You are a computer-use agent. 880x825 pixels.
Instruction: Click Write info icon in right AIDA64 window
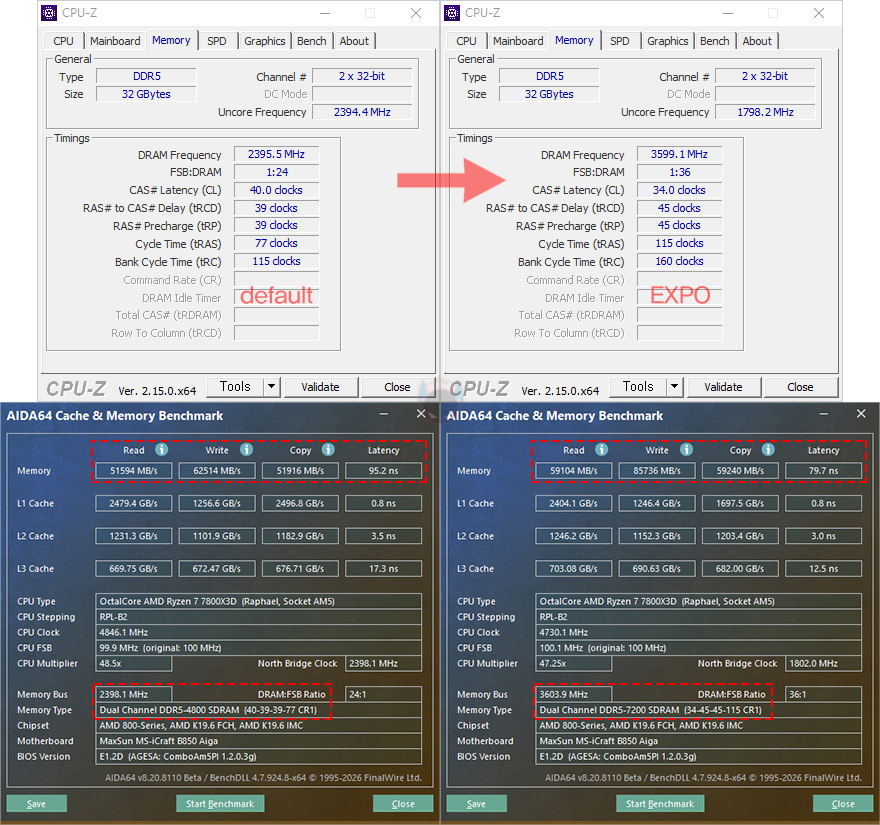(x=686, y=450)
